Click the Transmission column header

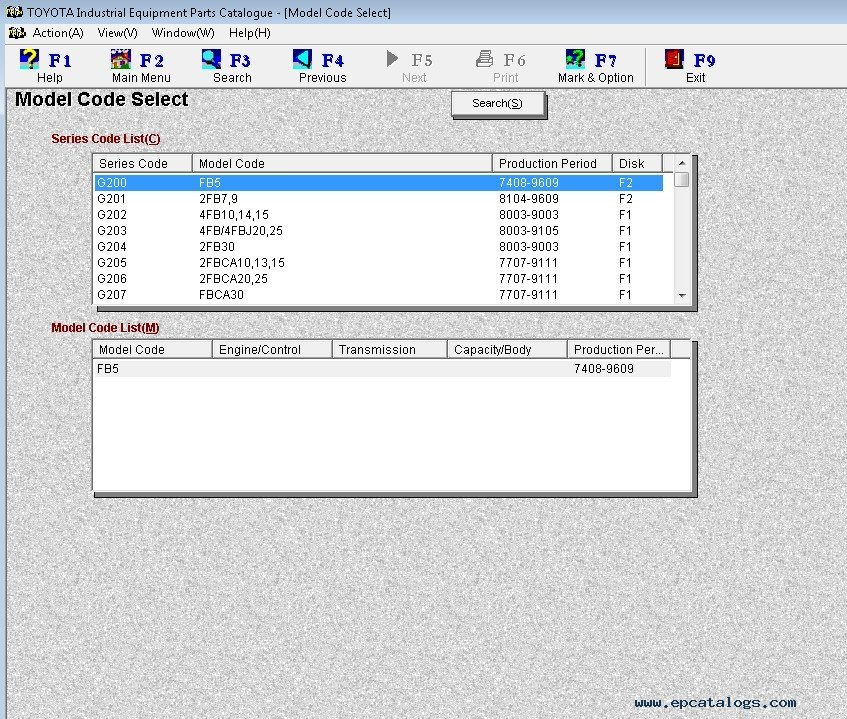pos(389,350)
